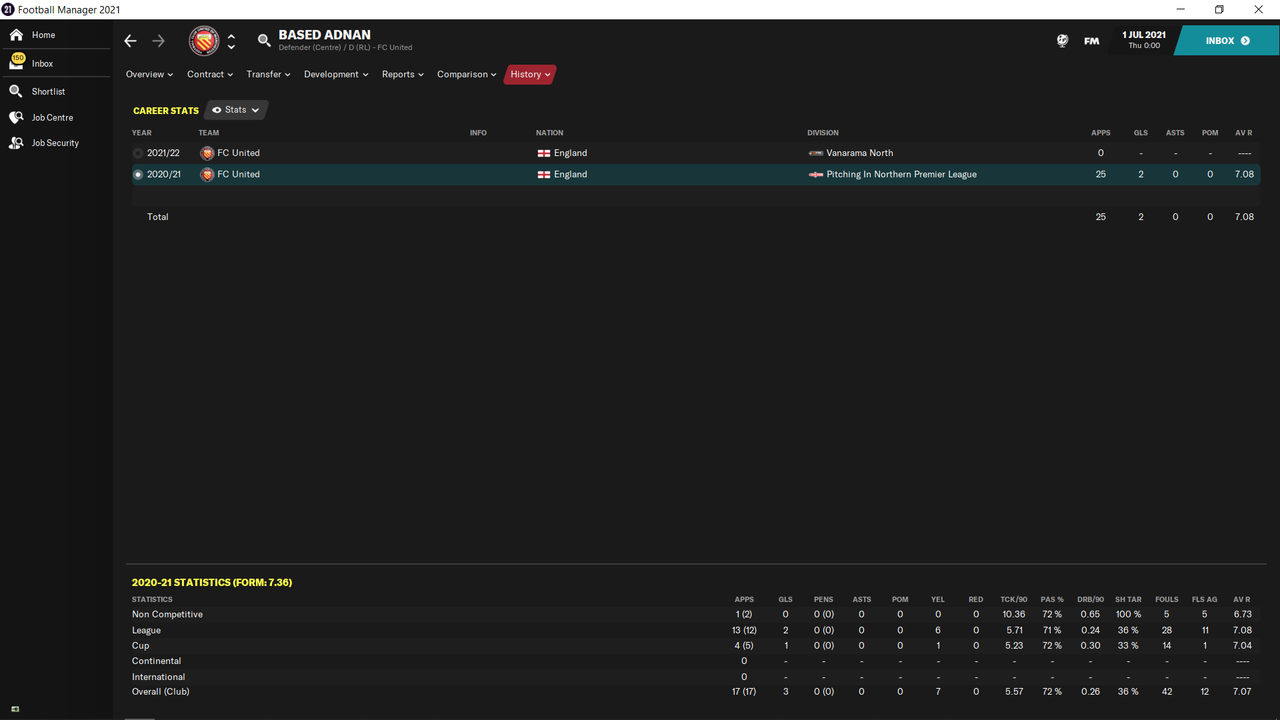The height and width of the screenshot is (720, 1280).
Task: Select the 2020/21 season radio button
Action: pos(138,174)
